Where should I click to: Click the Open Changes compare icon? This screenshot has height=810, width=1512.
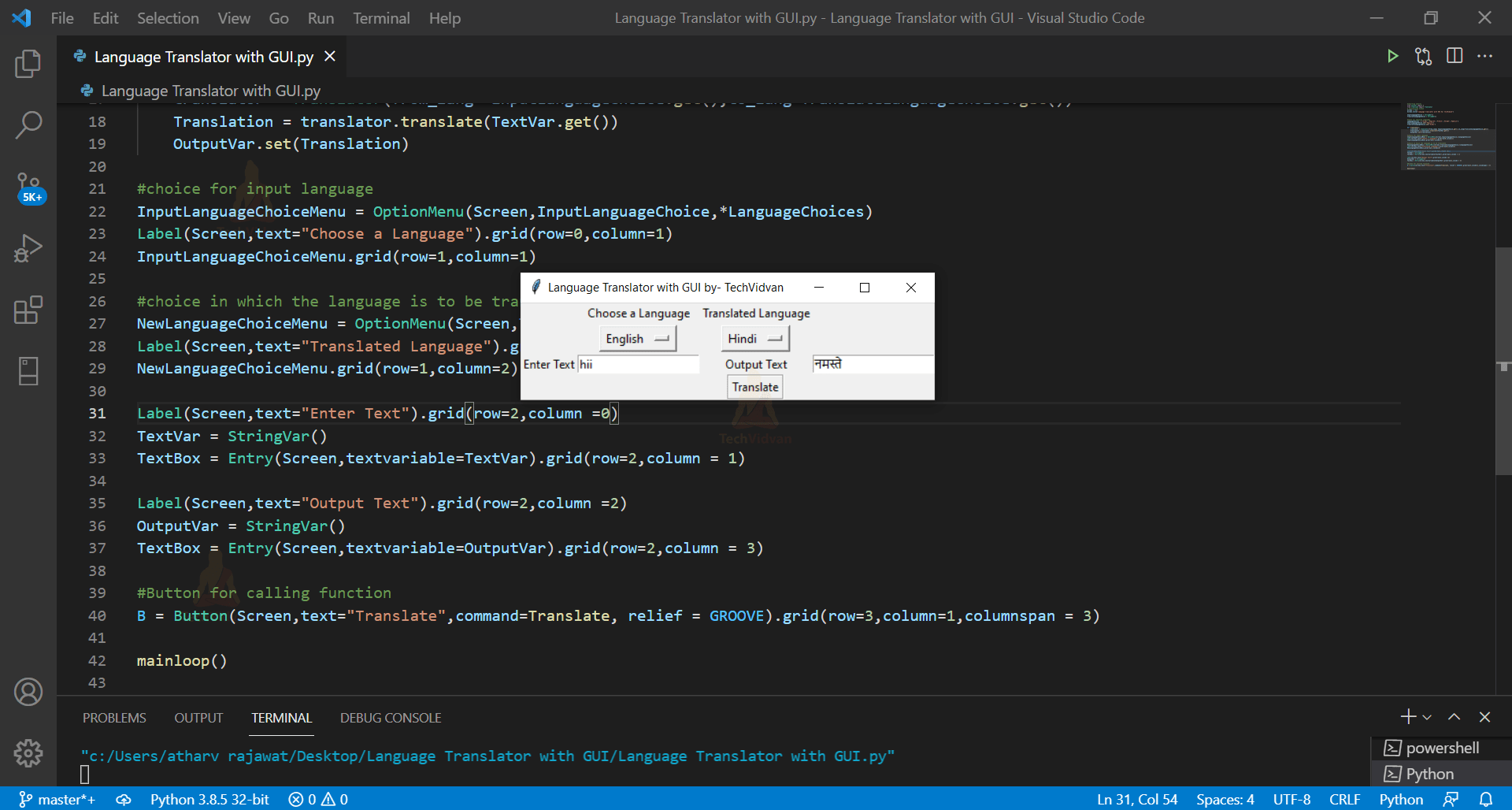[x=1423, y=56]
